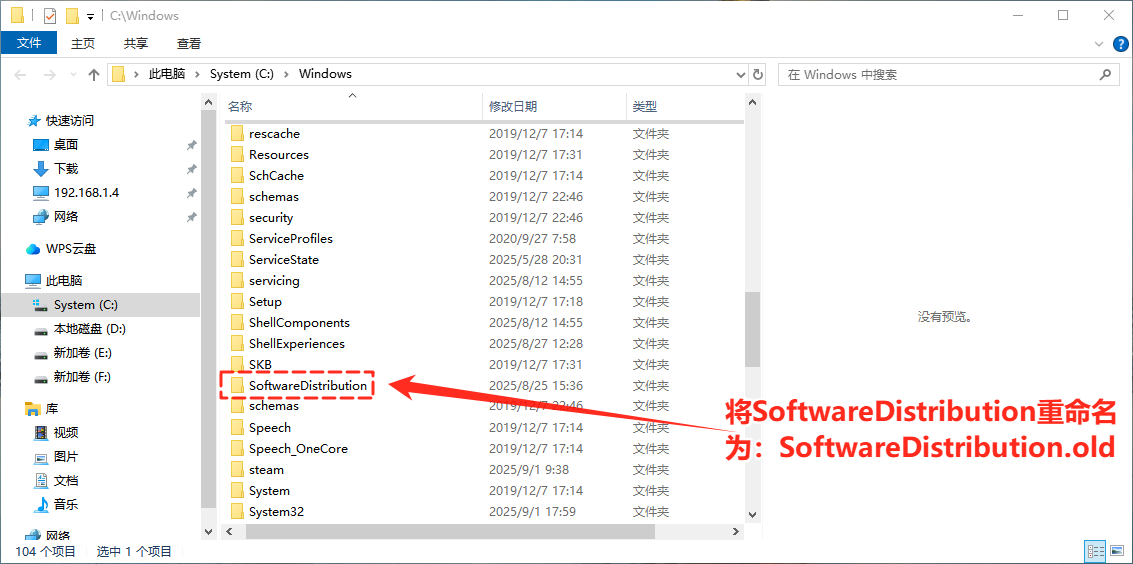Image resolution: width=1133 pixels, height=564 pixels.
Task: Expand the Quick Access toolbar dropdown arrow
Action: (90, 17)
